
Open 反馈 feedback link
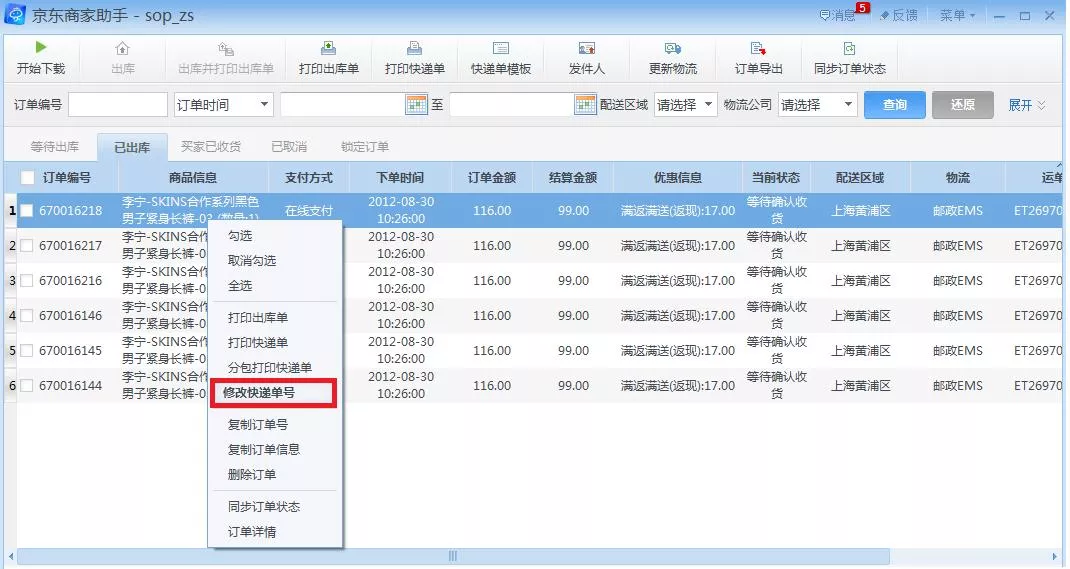coord(898,15)
